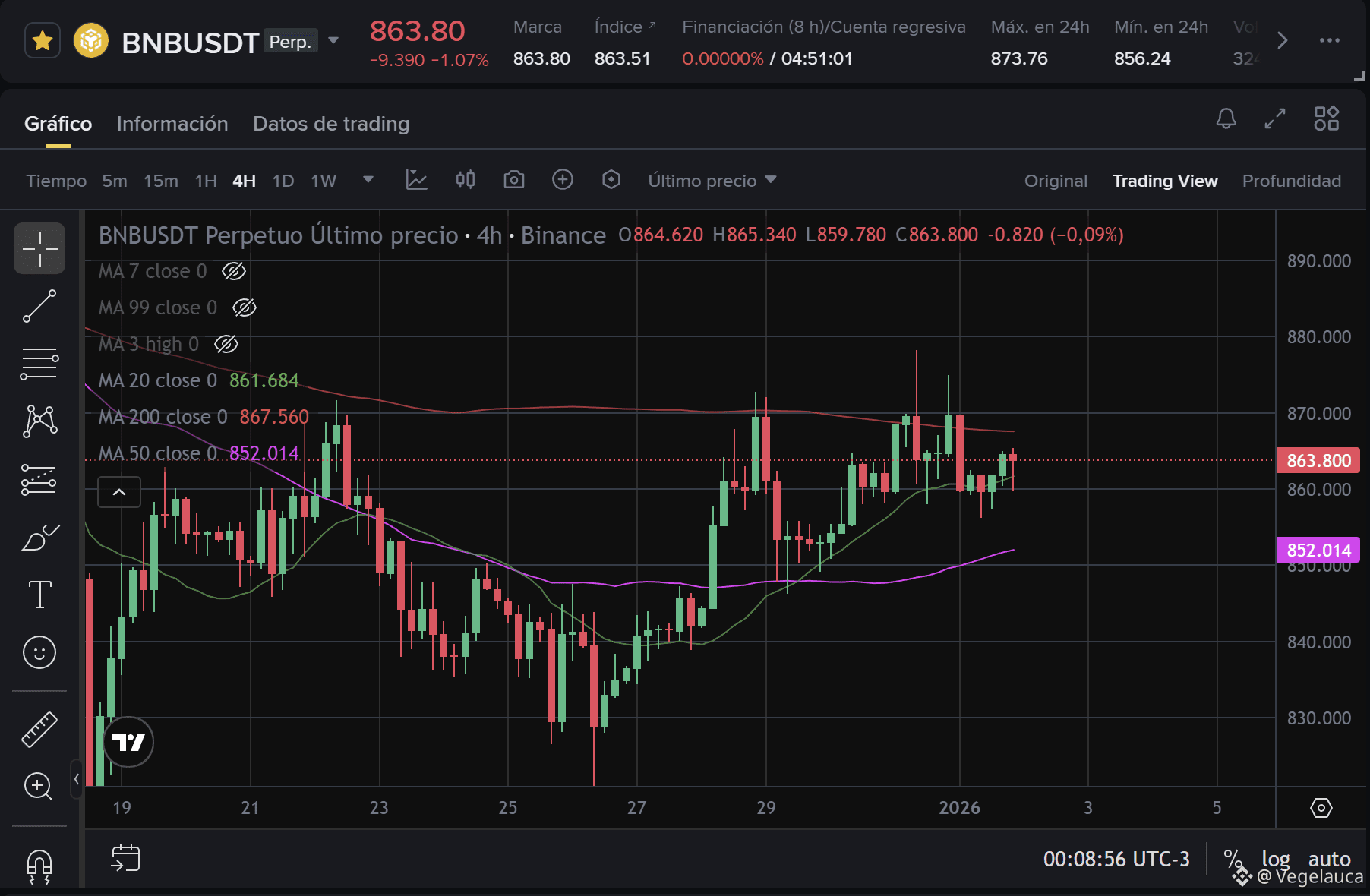
Task: Click the circled plus icon in chart toolbar
Action: coord(563,180)
